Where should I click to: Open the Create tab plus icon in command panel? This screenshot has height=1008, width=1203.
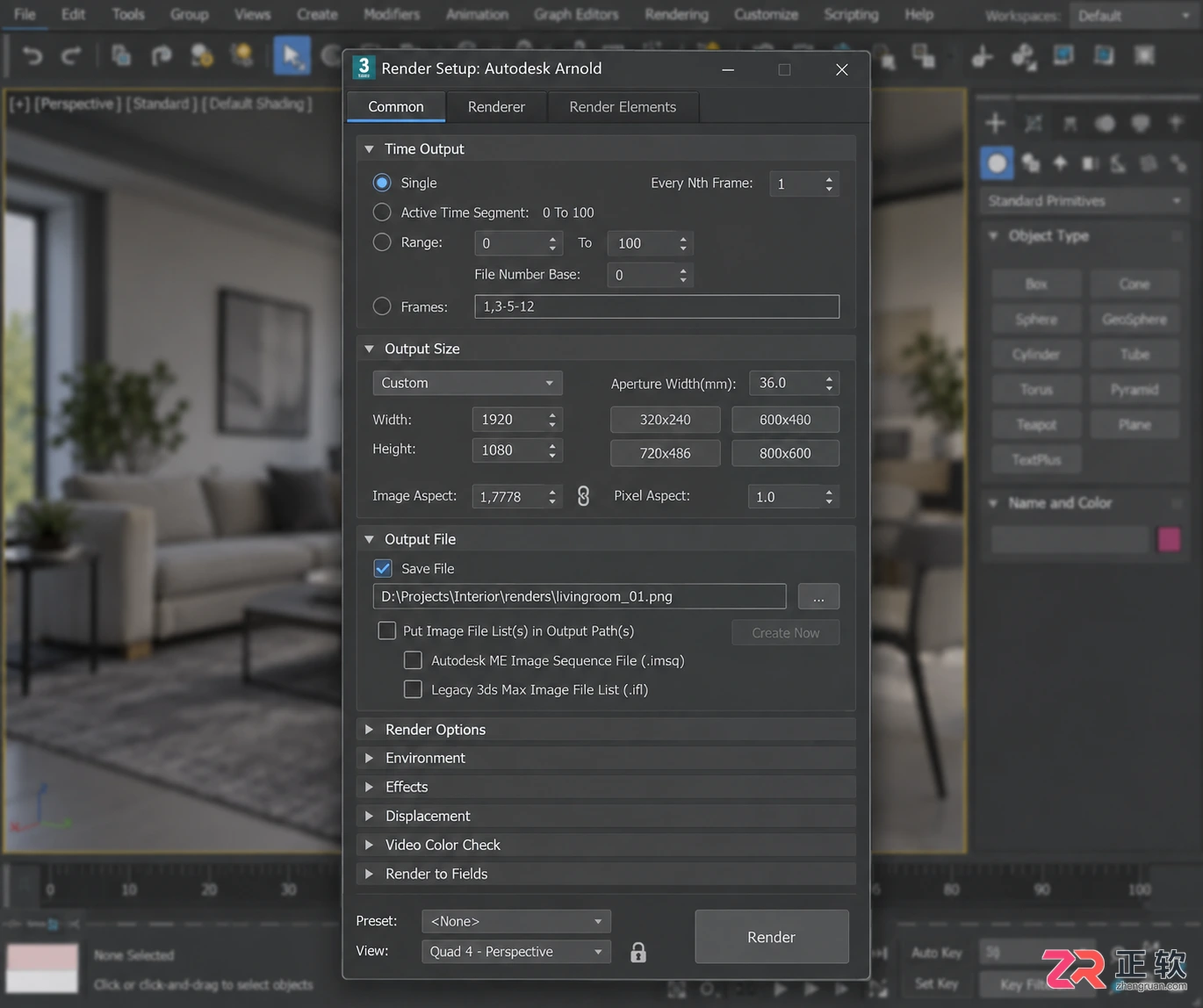pyautogui.click(x=996, y=123)
